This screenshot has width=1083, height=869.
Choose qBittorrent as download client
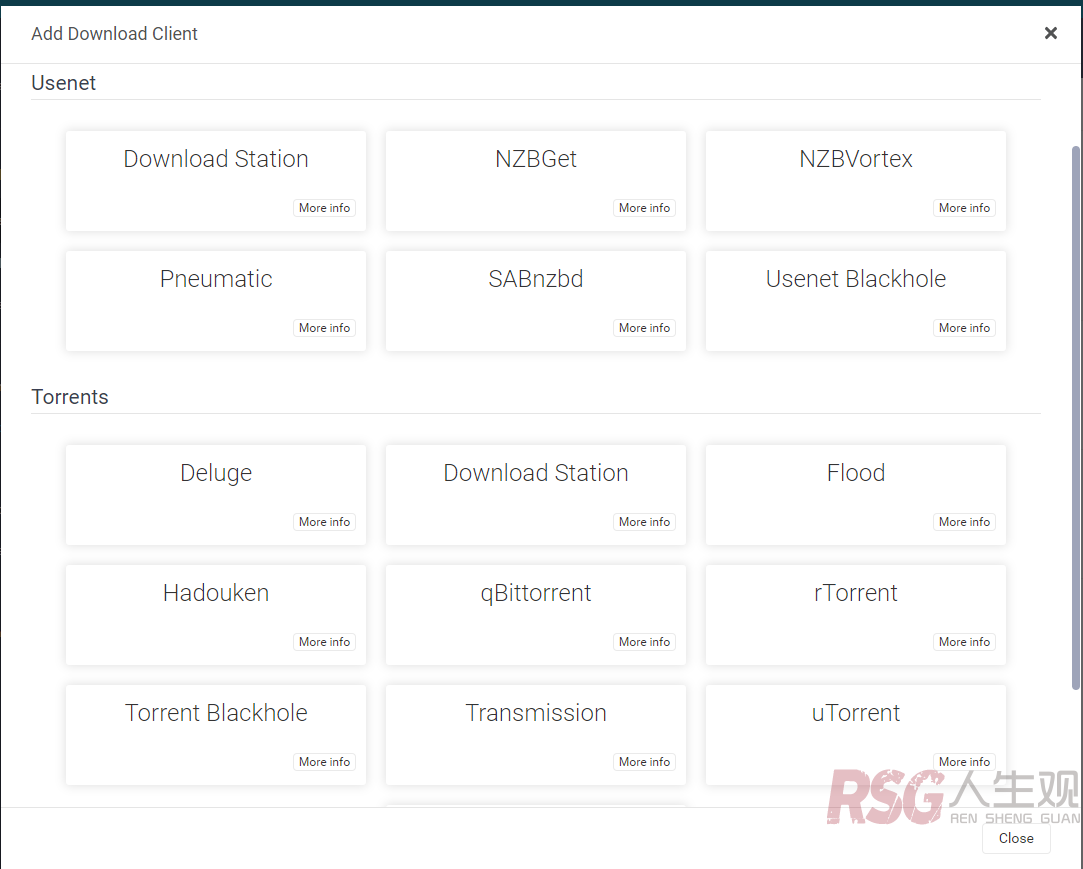click(535, 615)
